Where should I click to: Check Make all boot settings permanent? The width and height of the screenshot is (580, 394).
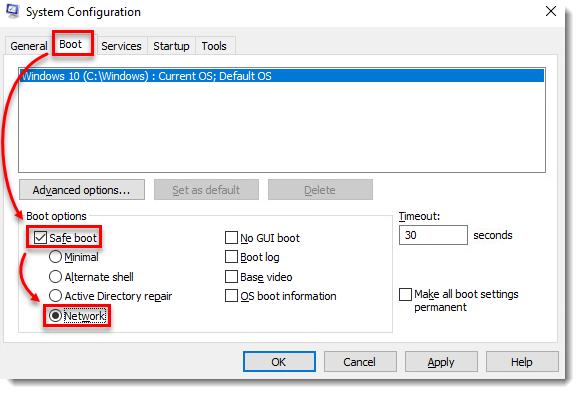pyautogui.click(x=405, y=294)
